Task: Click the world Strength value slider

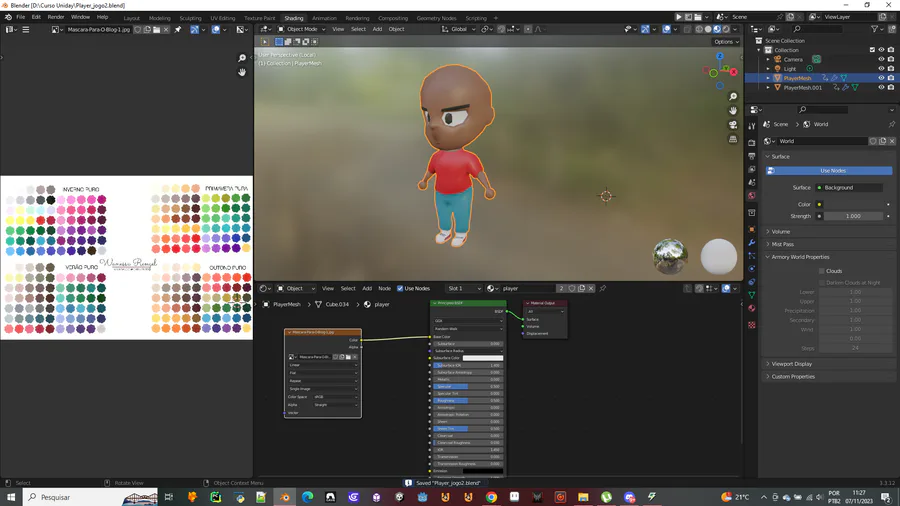Action: click(x=852, y=216)
